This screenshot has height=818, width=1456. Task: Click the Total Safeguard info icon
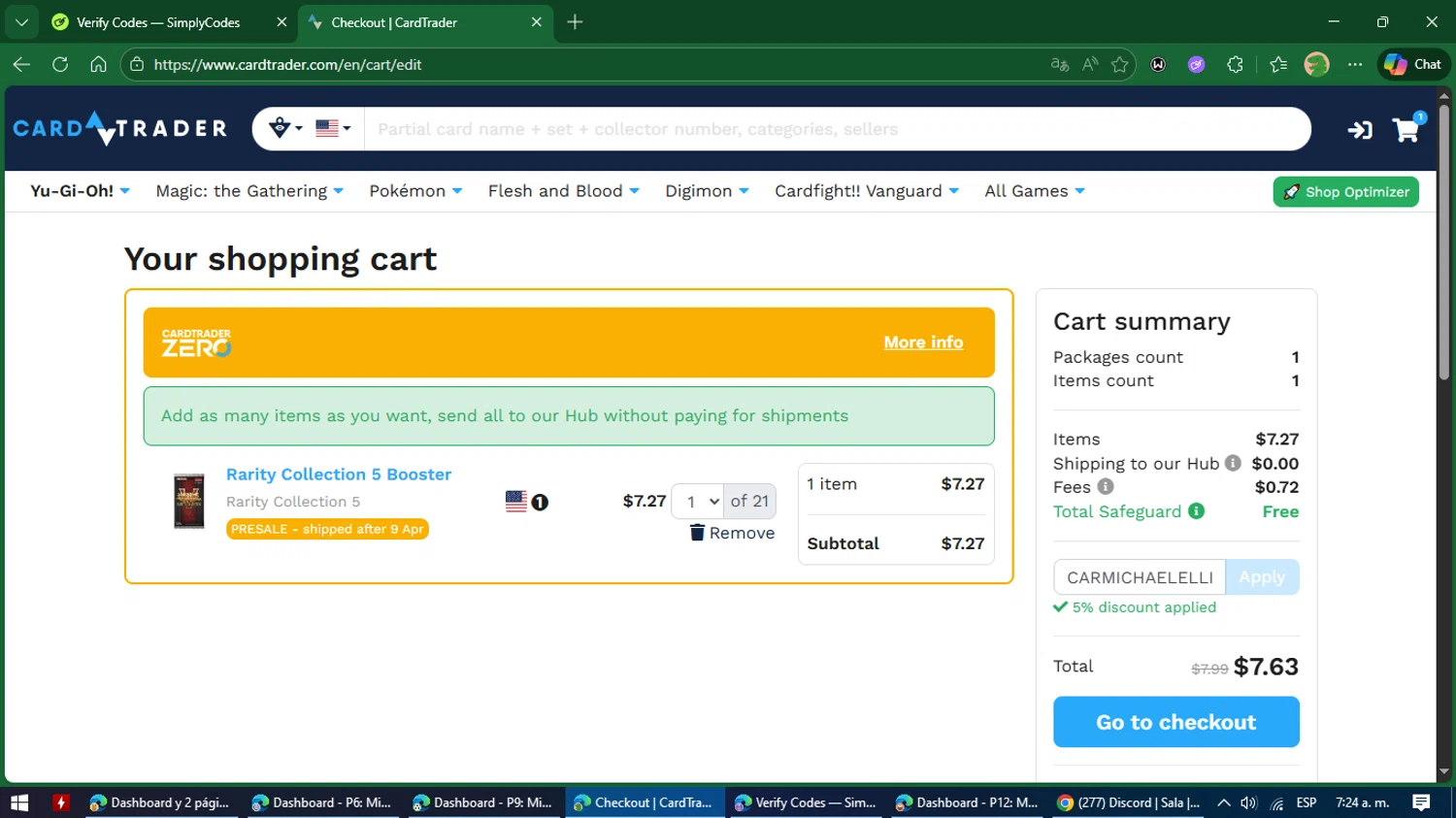pos(1196,510)
